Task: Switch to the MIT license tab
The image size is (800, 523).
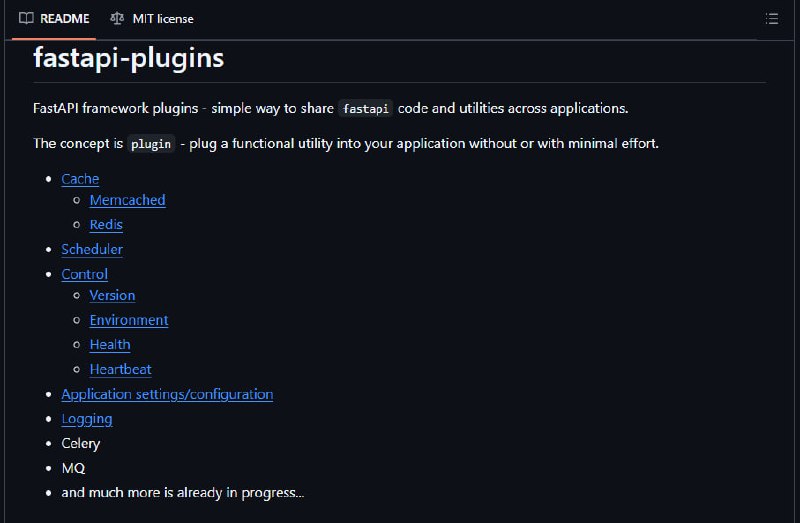Action: pyautogui.click(x=152, y=19)
